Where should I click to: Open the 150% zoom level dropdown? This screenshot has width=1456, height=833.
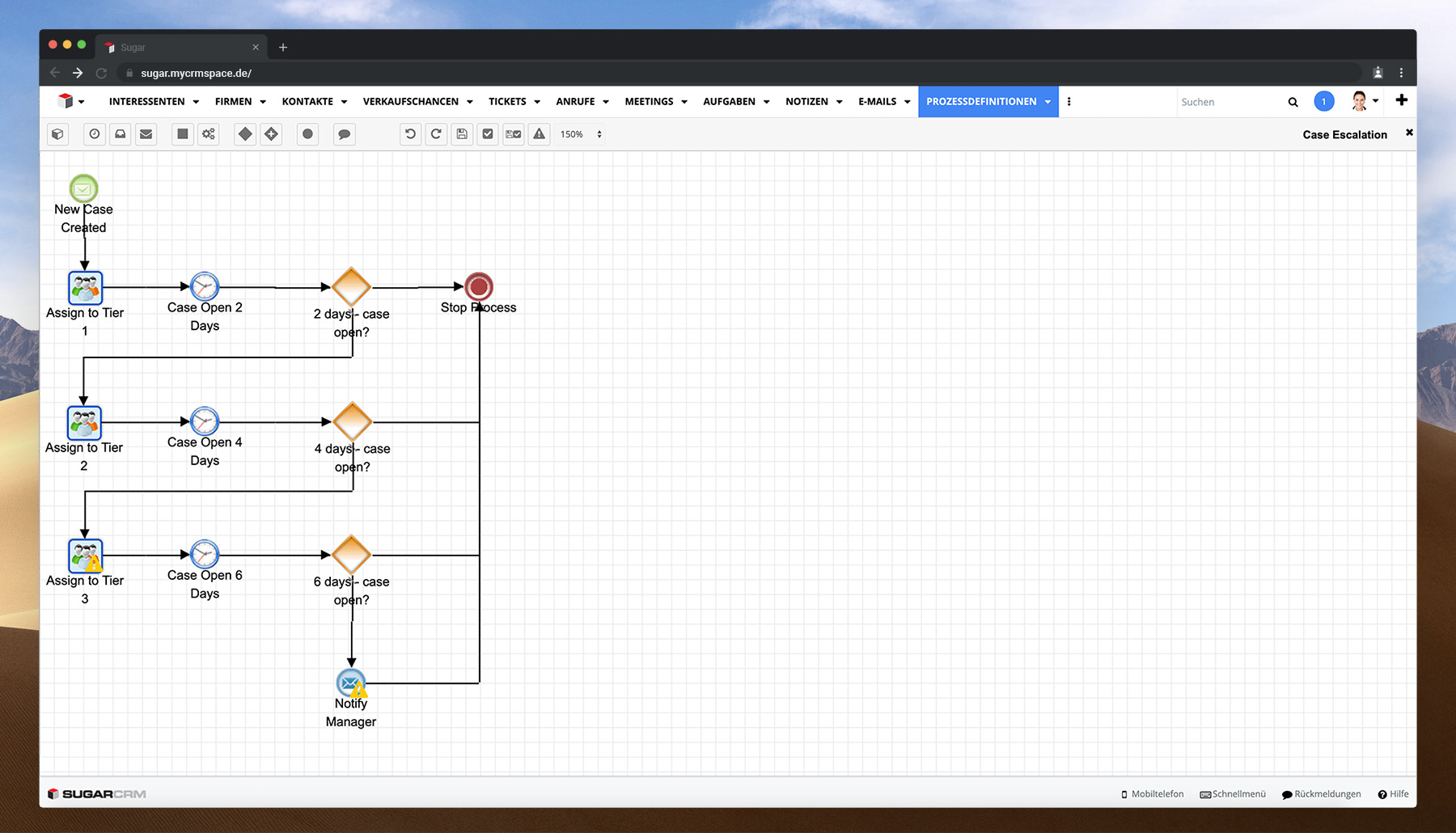(581, 134)
